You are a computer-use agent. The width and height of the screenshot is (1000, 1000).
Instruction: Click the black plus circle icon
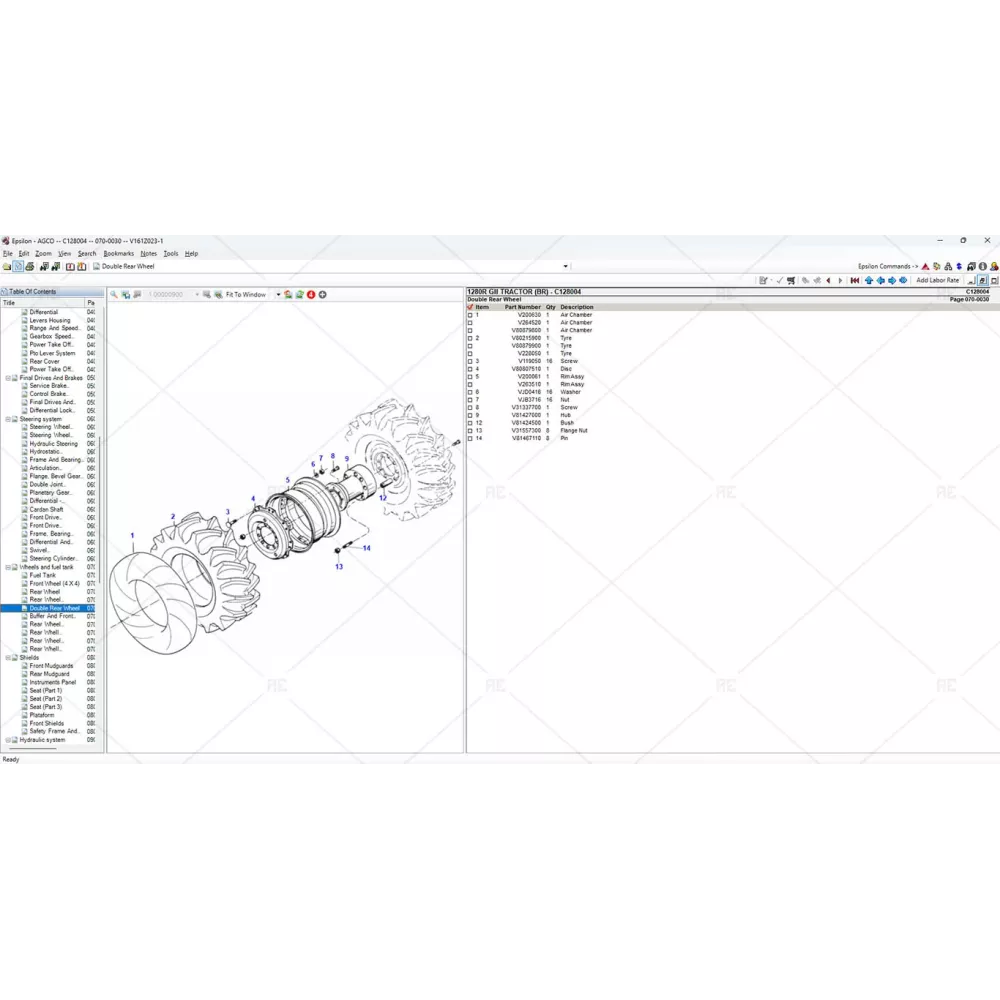[322, 295]
